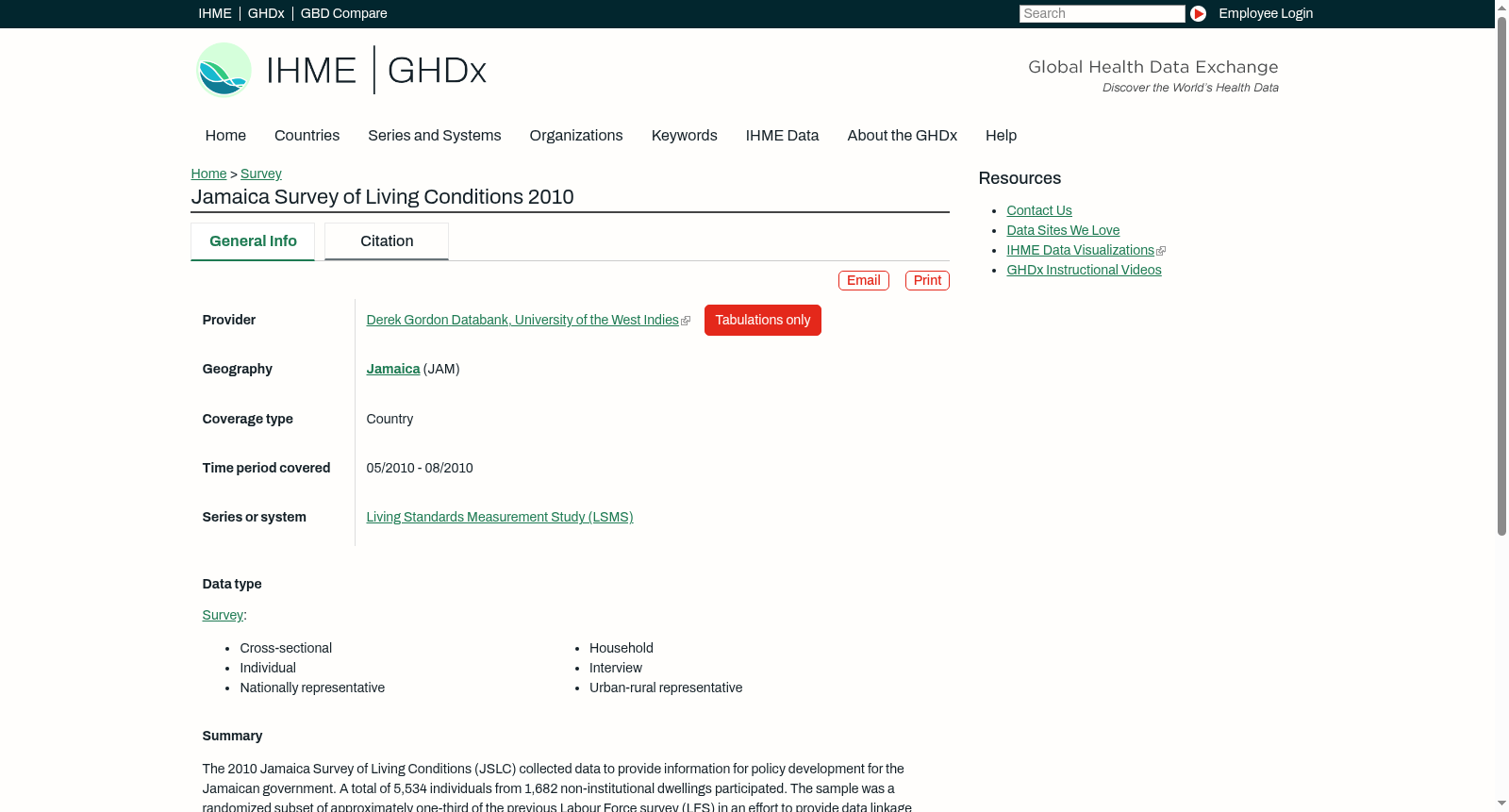Viewport: 1509px width, 812px height.
Task: Open Contact Us resource link
Action: coord(1039,210)
